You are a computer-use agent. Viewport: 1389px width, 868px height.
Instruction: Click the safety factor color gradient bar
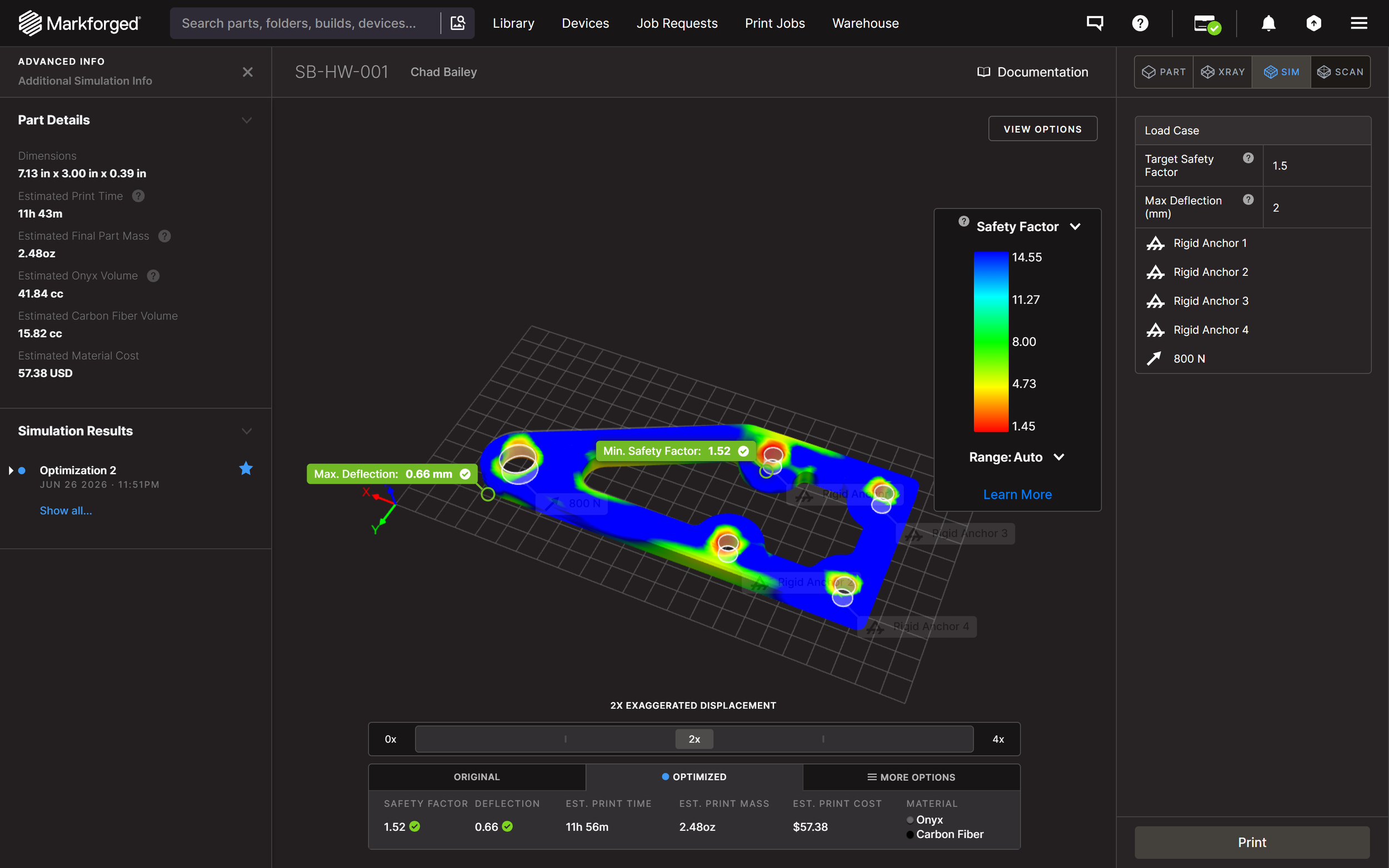[x=991, y=342]
